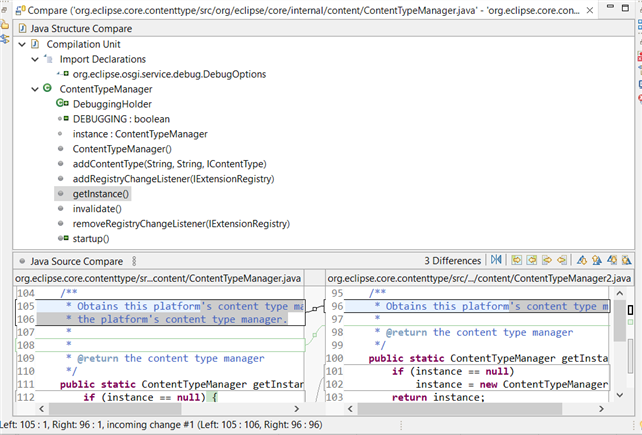Select the ContentTypeManager() constructor
The height and width of the screenshot is (435, 642).
tap(122, 149)
